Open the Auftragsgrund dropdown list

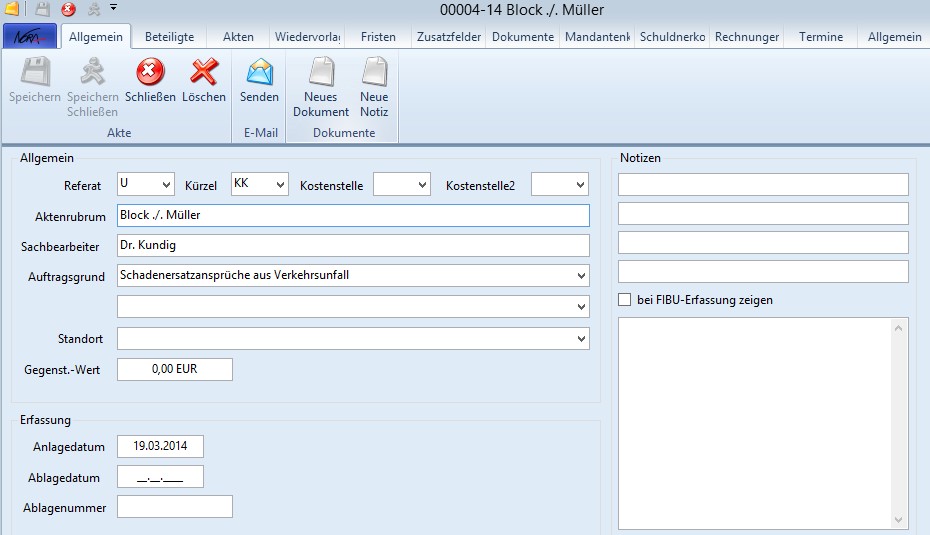point(582,276)
